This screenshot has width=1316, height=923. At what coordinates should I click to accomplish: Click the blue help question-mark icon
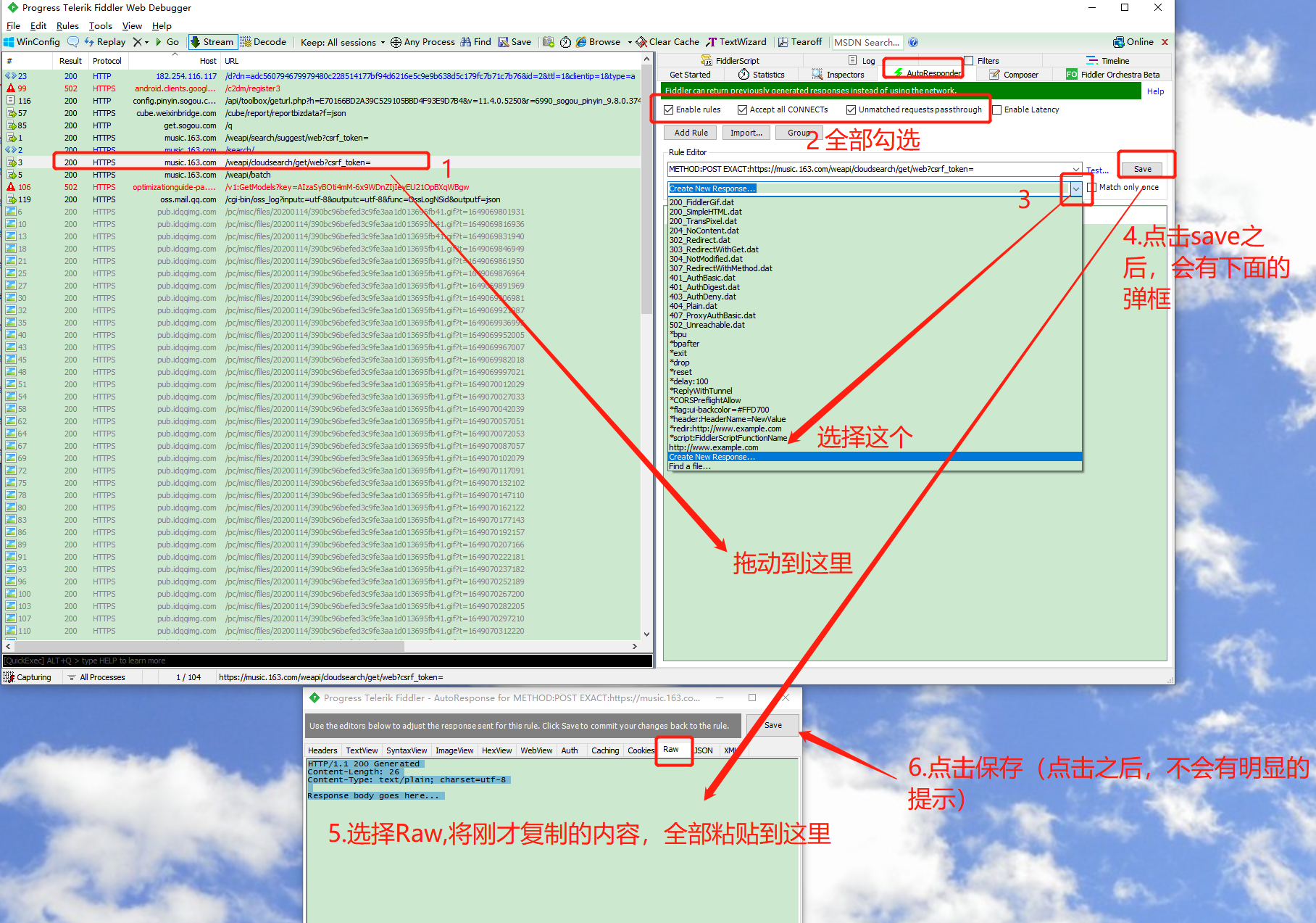[913, 42]
